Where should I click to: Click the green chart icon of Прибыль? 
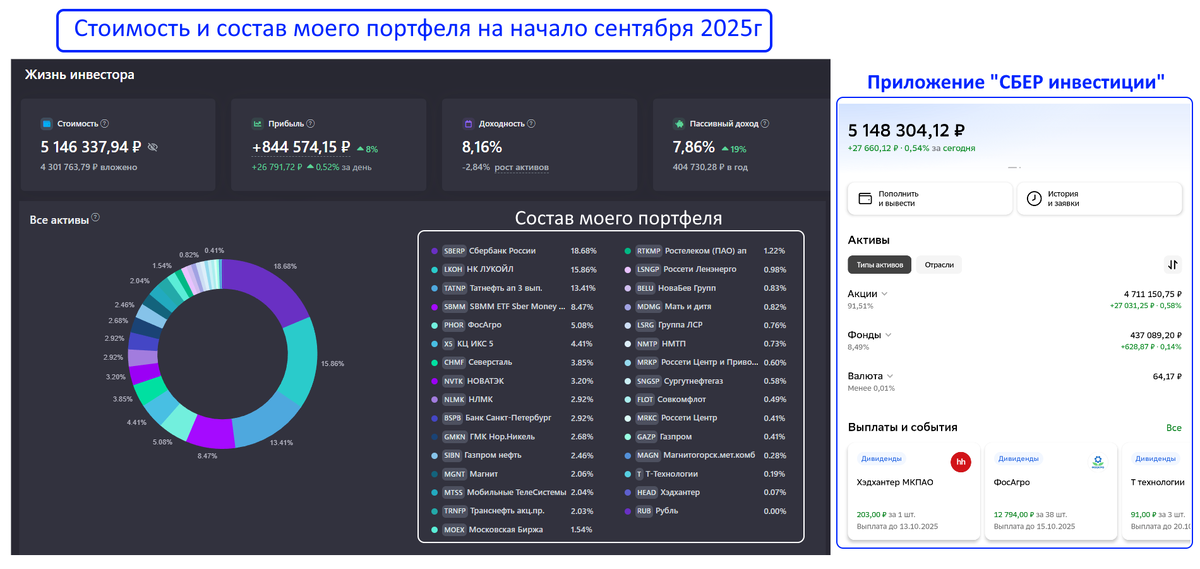point(257,124)
